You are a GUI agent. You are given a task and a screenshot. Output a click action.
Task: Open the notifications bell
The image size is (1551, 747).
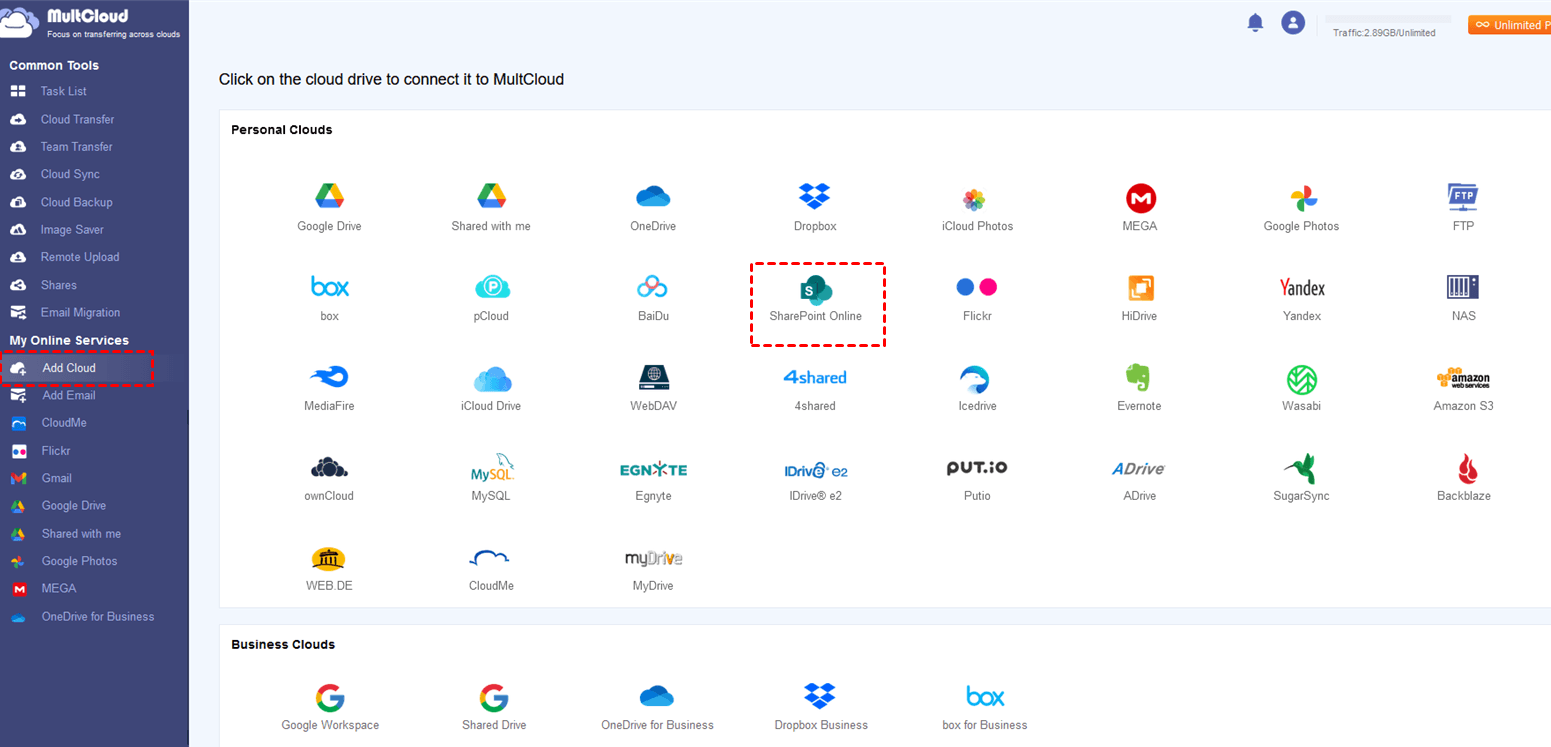click(1255, 23)
